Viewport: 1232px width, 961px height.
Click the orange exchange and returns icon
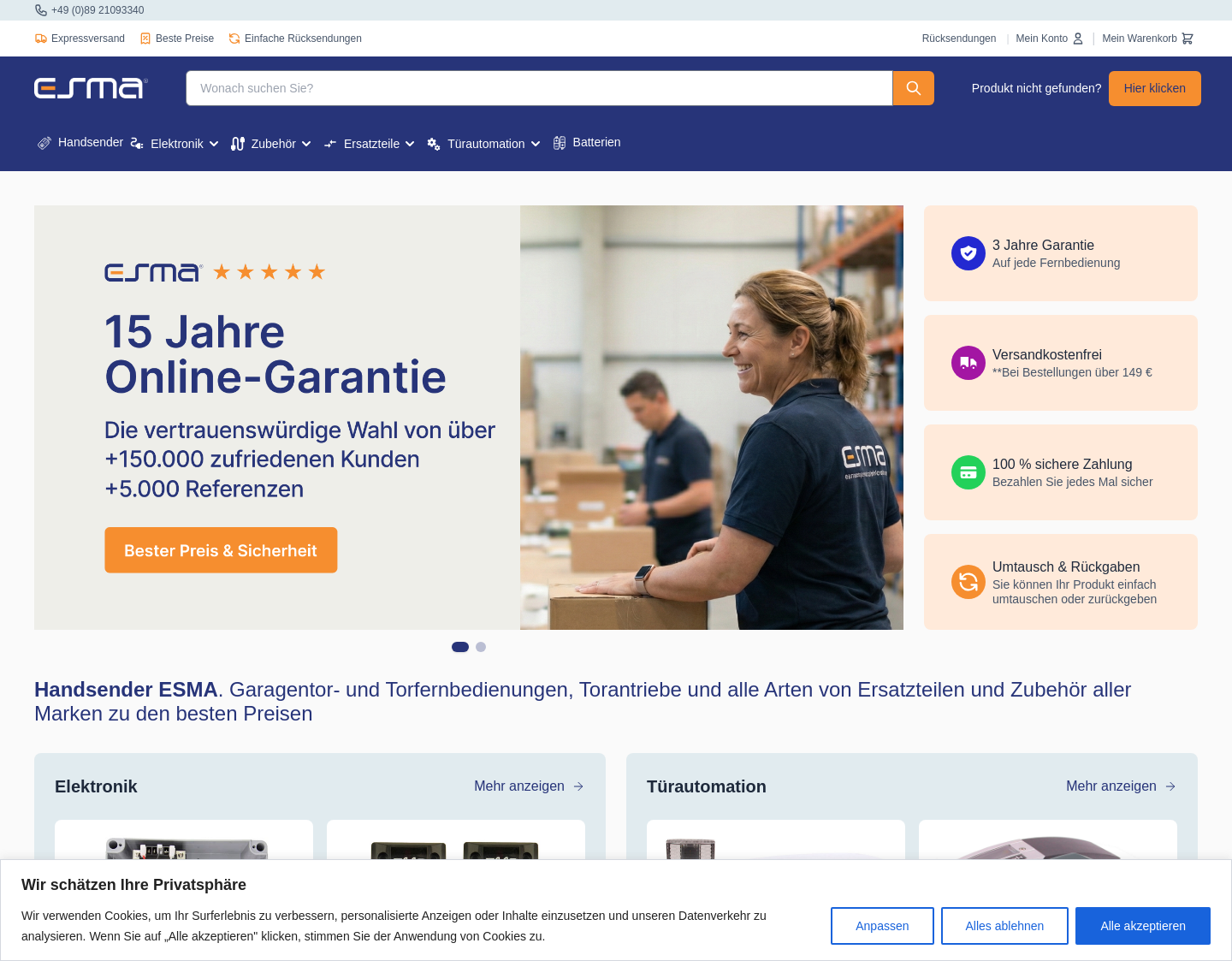tap(968, 582)
